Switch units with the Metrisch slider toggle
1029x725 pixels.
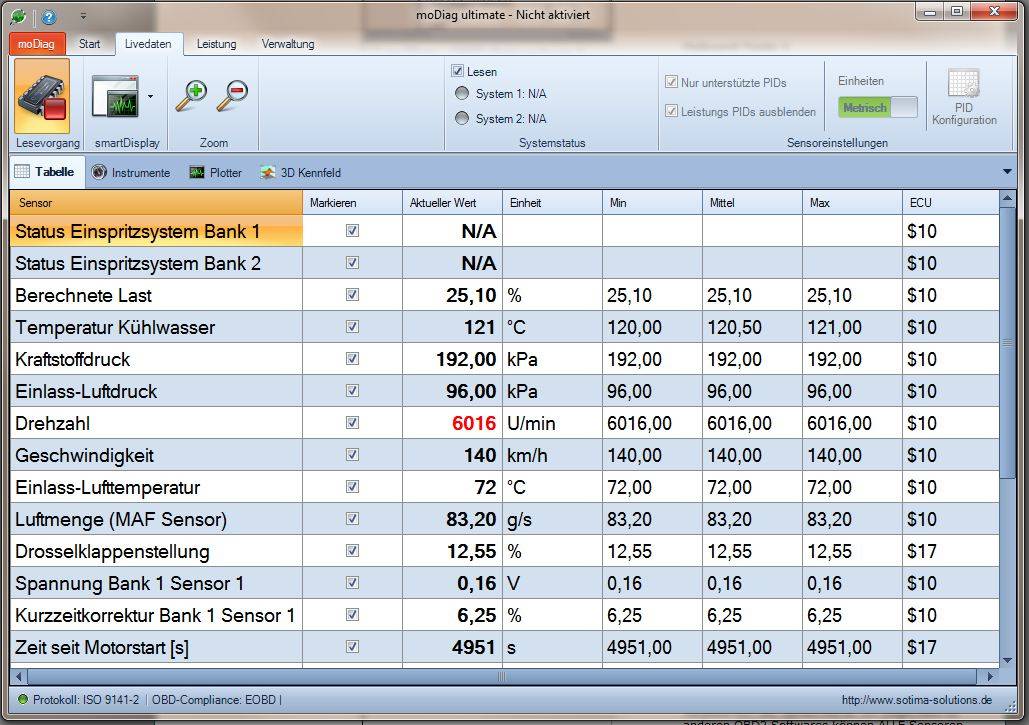pos(876,105)
